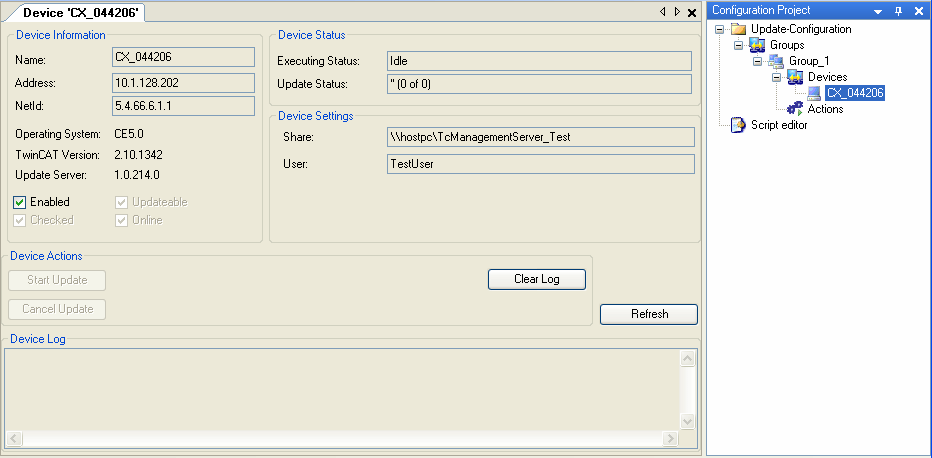The image size is (932, 458).
Task: Toggle the Enabled checkbox
Action: 20,203
